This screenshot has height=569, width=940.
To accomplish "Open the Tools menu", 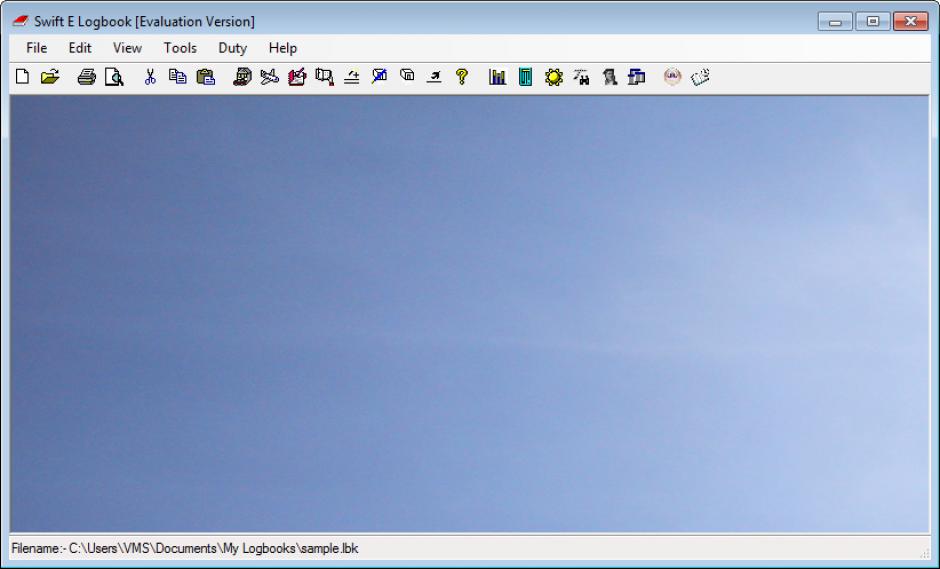I will click(x=180, y=48).
